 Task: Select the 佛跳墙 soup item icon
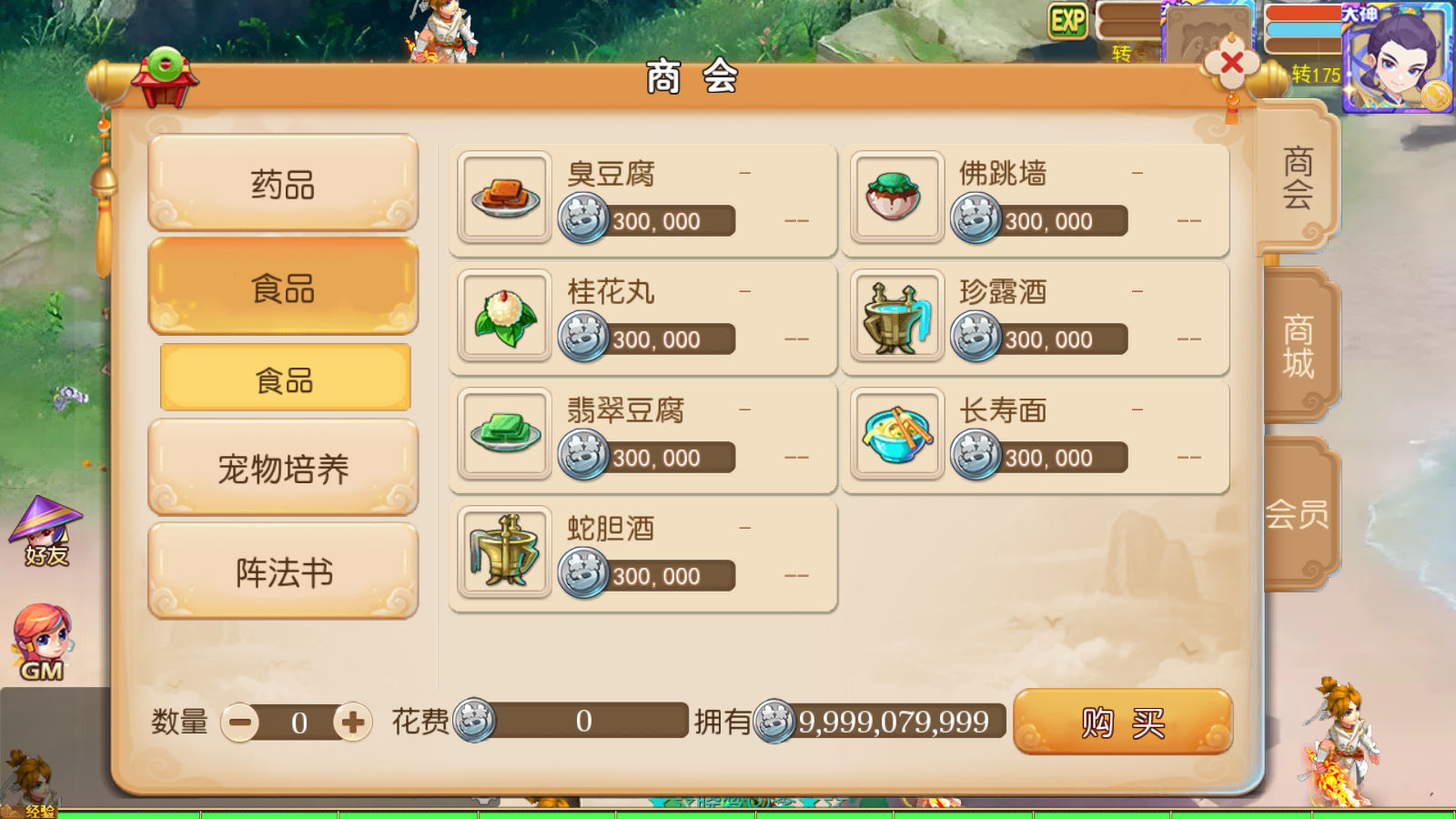[x=897, y=197]
